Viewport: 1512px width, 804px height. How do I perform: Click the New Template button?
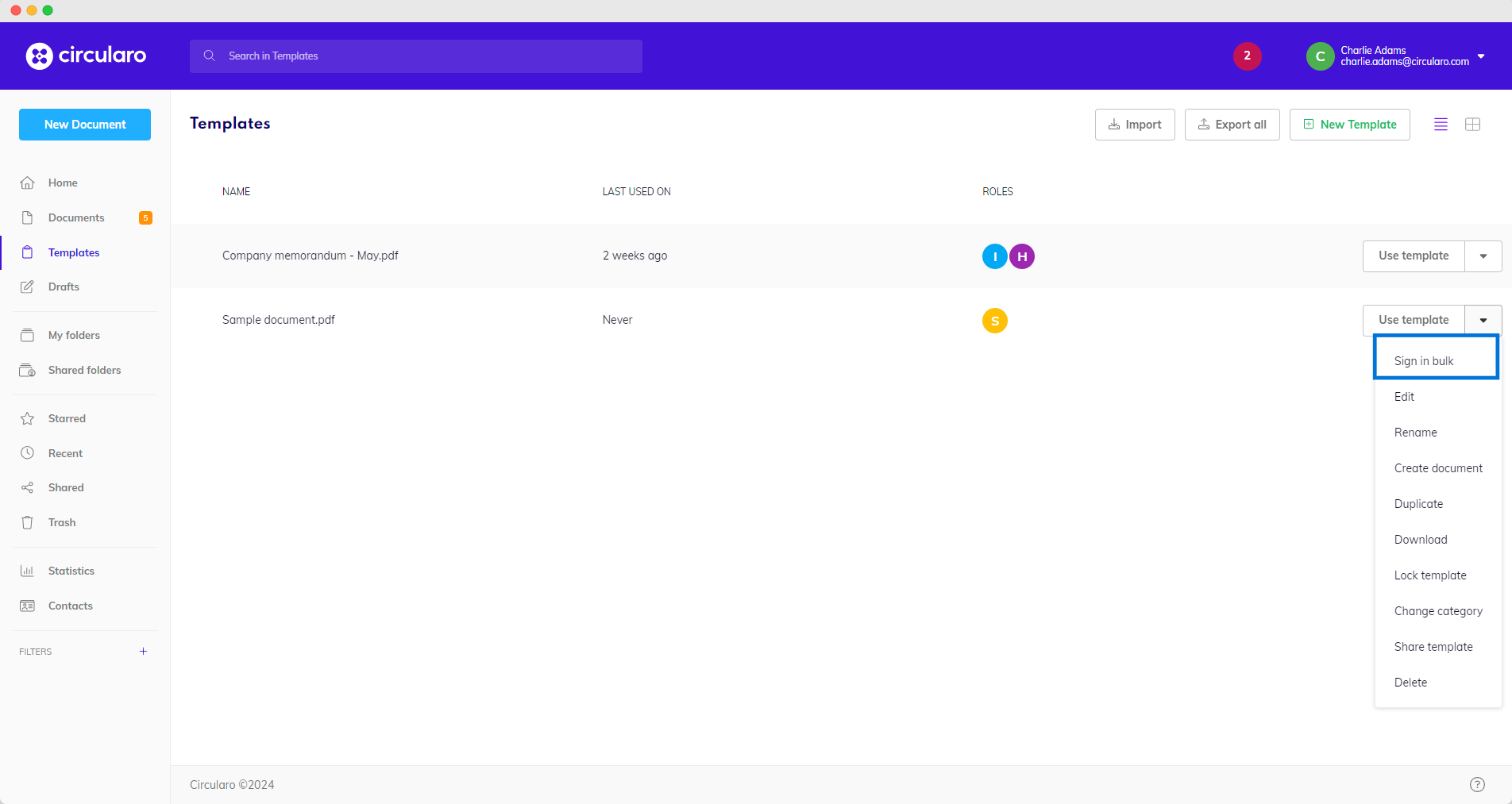pyautogui.click(x=1349, y=125)
